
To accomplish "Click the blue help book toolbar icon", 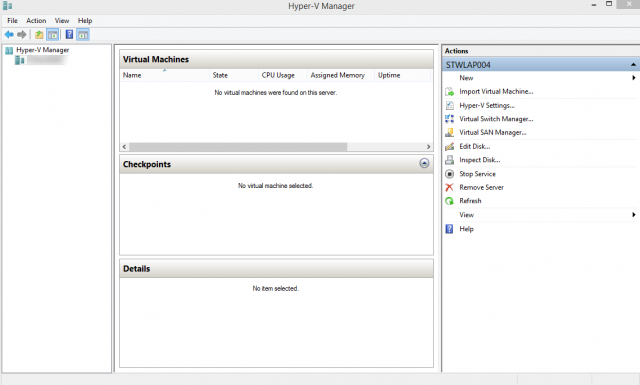I will [x=69, y=35].
